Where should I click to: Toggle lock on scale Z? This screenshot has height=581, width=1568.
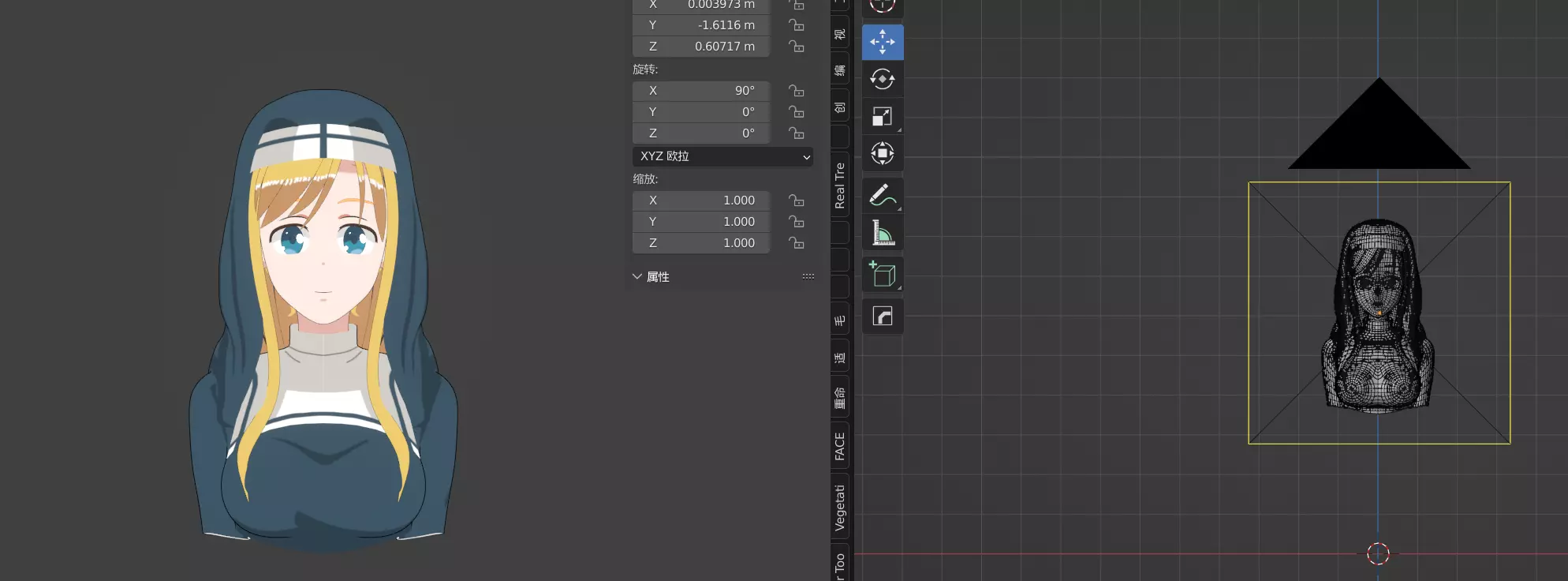point(797,243)
